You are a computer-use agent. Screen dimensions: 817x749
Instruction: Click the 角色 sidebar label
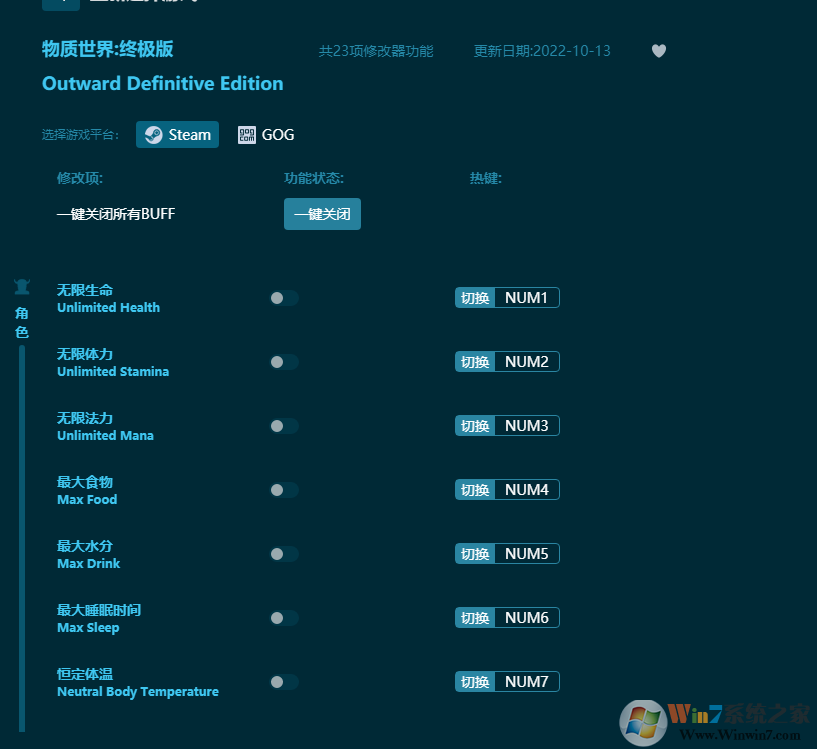(x=22, y=323)
